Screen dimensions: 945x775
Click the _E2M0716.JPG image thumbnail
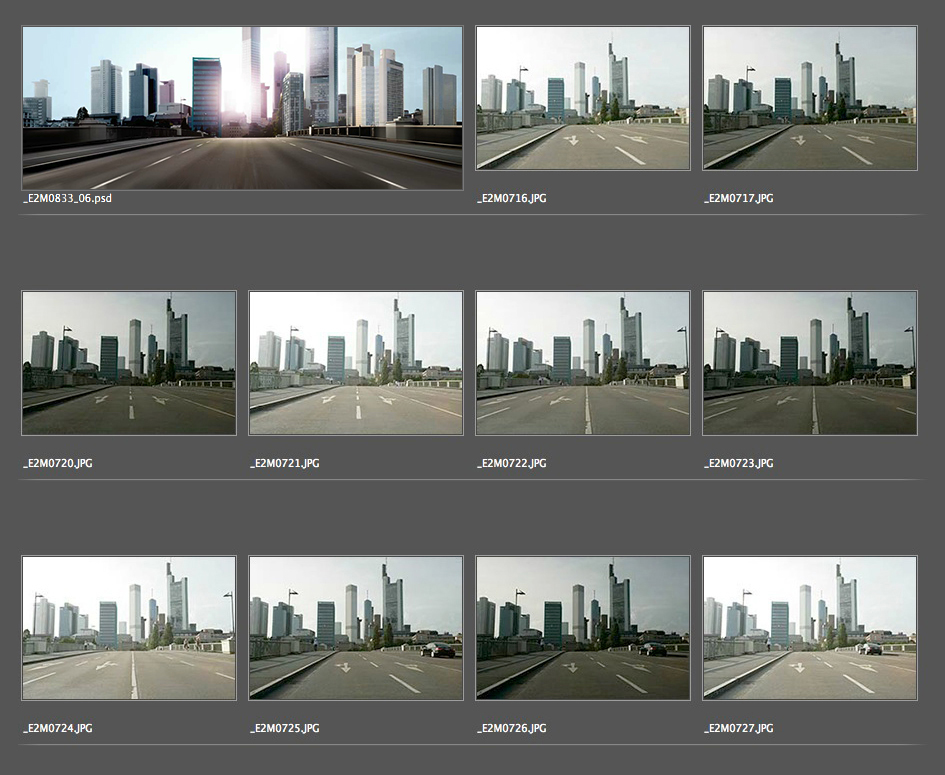[583, 98]
